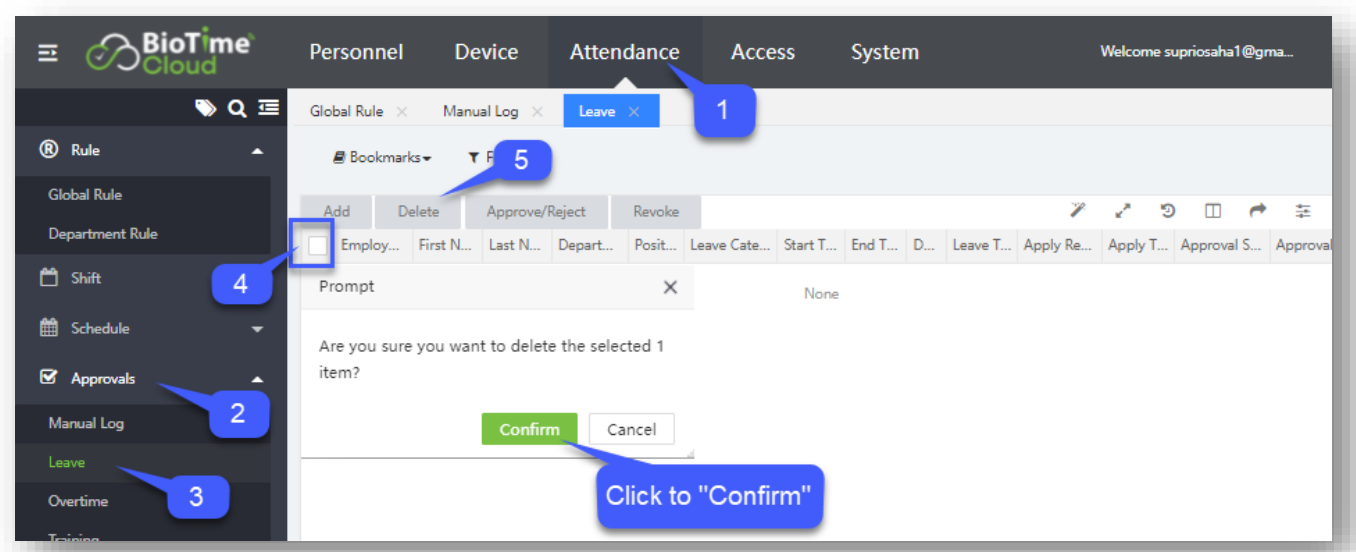The height and width of the screenshot is (552, 1356).
Task: Click the magic wand icon in table toolbar
Action: [x=1077, y=210]
